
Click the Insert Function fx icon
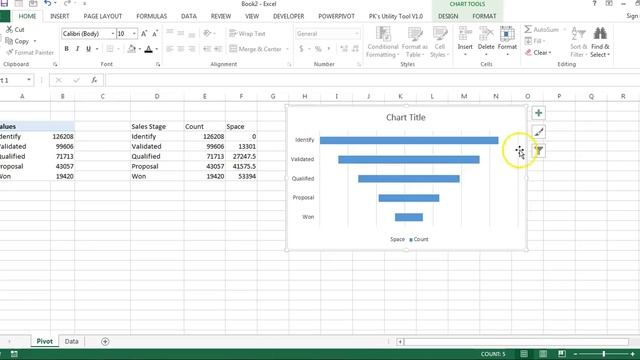tap(94, 80)
